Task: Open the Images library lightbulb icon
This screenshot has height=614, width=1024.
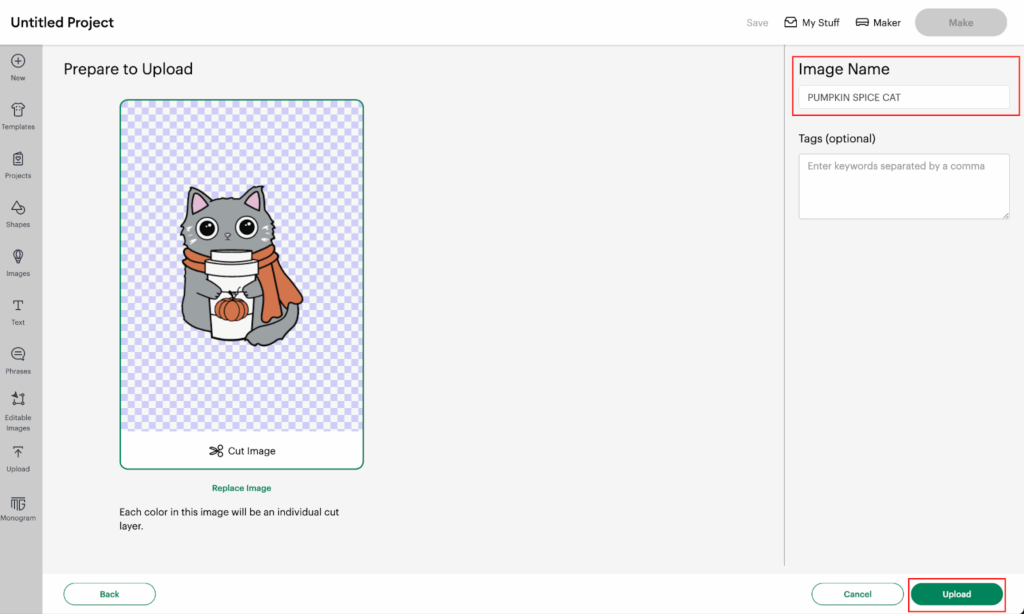Action: click(18, 258)
